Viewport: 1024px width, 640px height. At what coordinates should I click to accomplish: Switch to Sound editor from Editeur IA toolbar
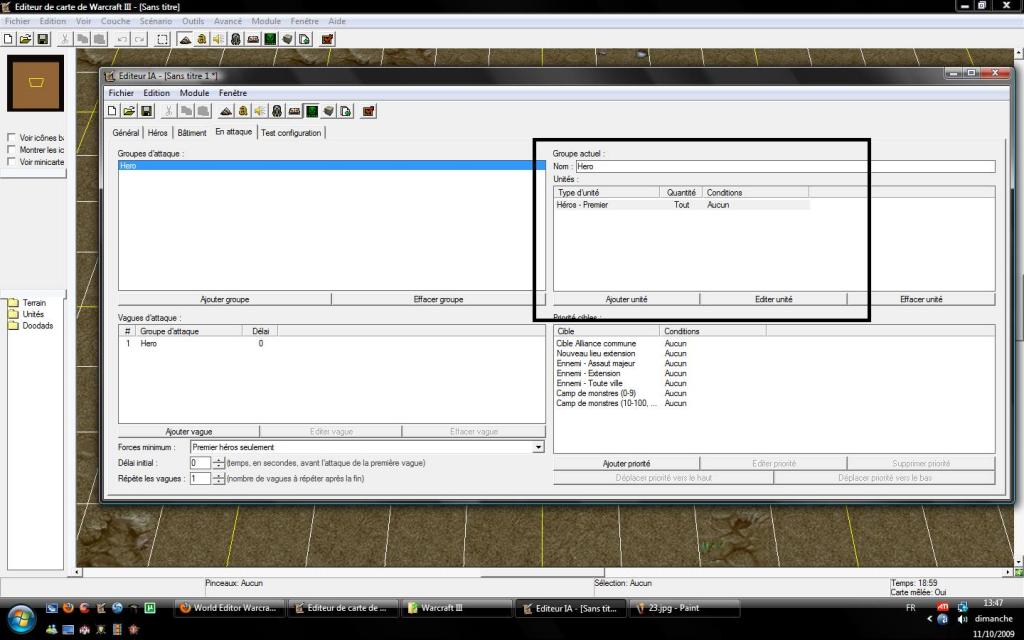click(260, 111)
